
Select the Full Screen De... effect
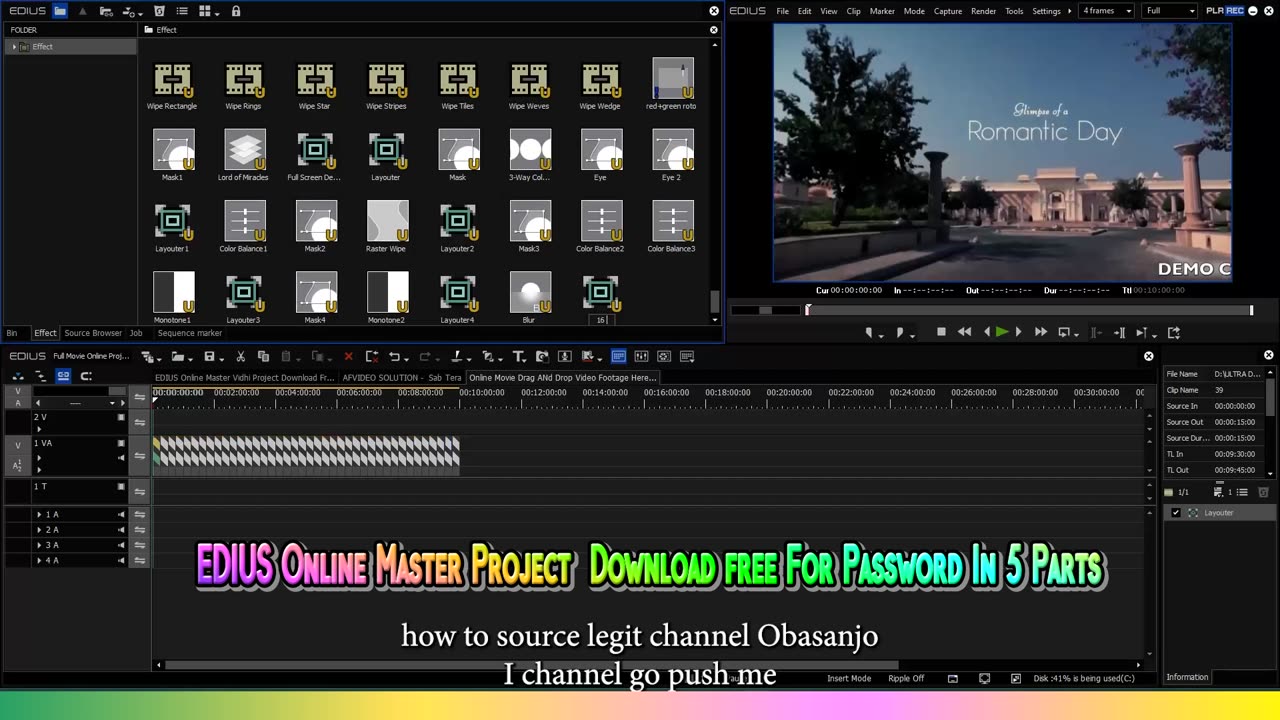coord(315,156)
